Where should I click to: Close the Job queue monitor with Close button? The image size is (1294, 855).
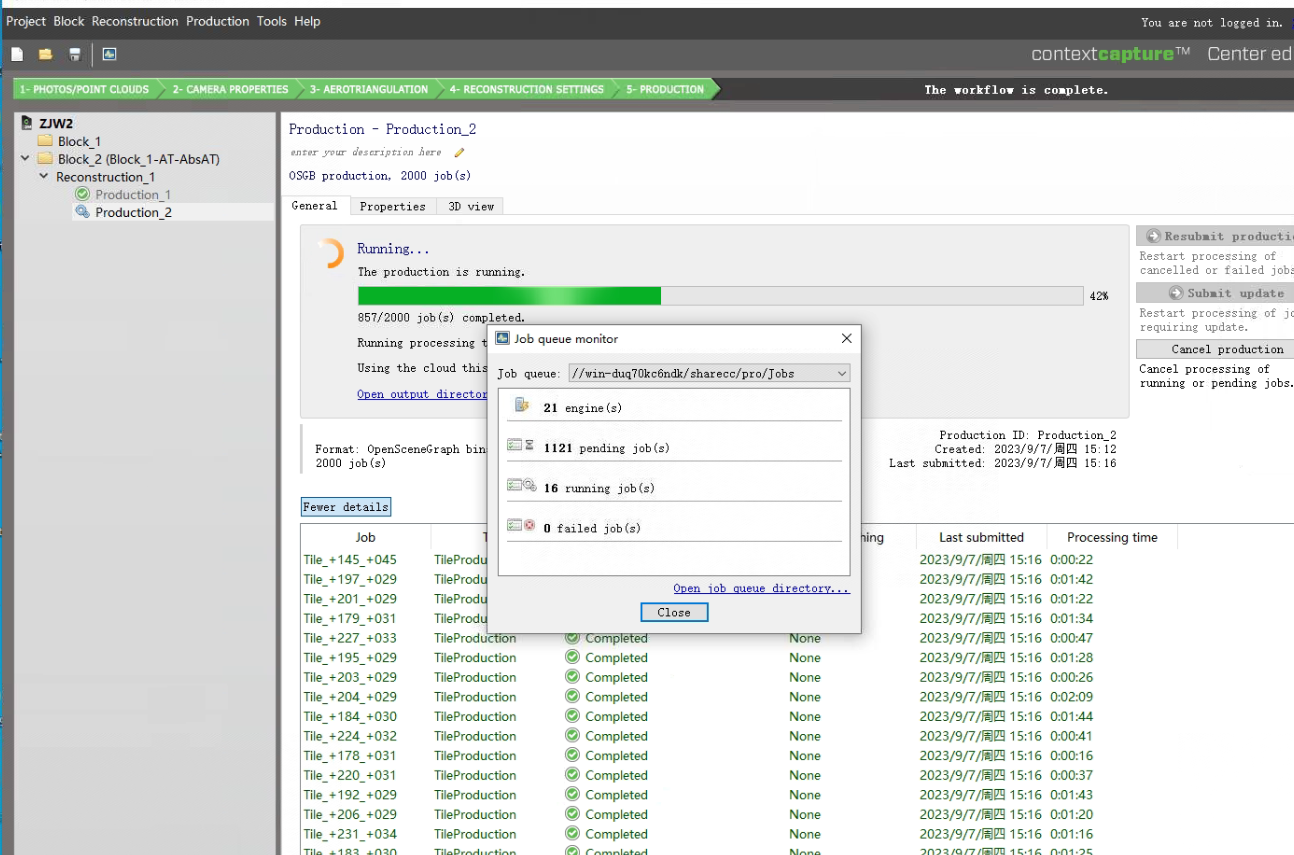674,612
